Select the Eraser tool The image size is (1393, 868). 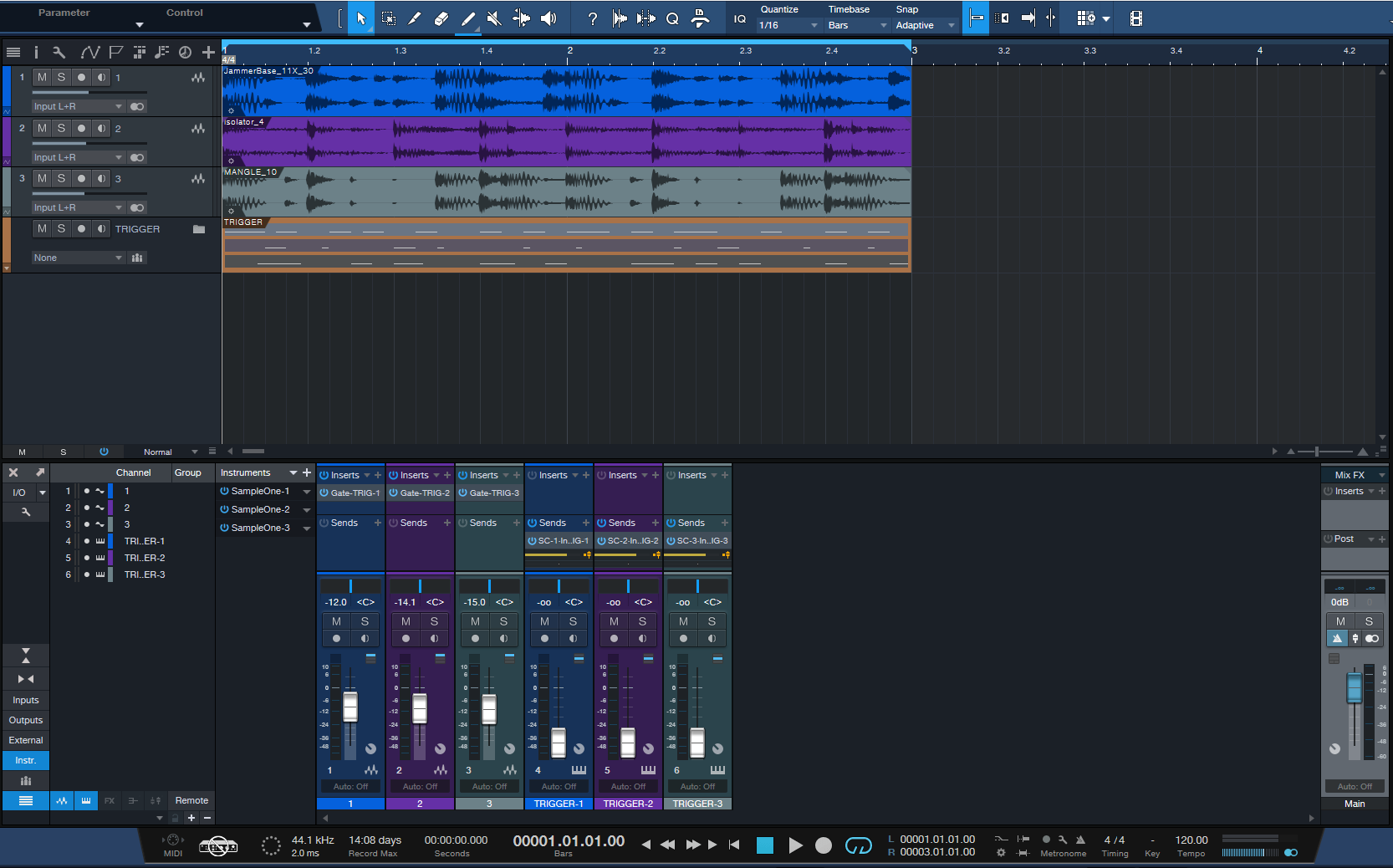(x=441, y=18)
